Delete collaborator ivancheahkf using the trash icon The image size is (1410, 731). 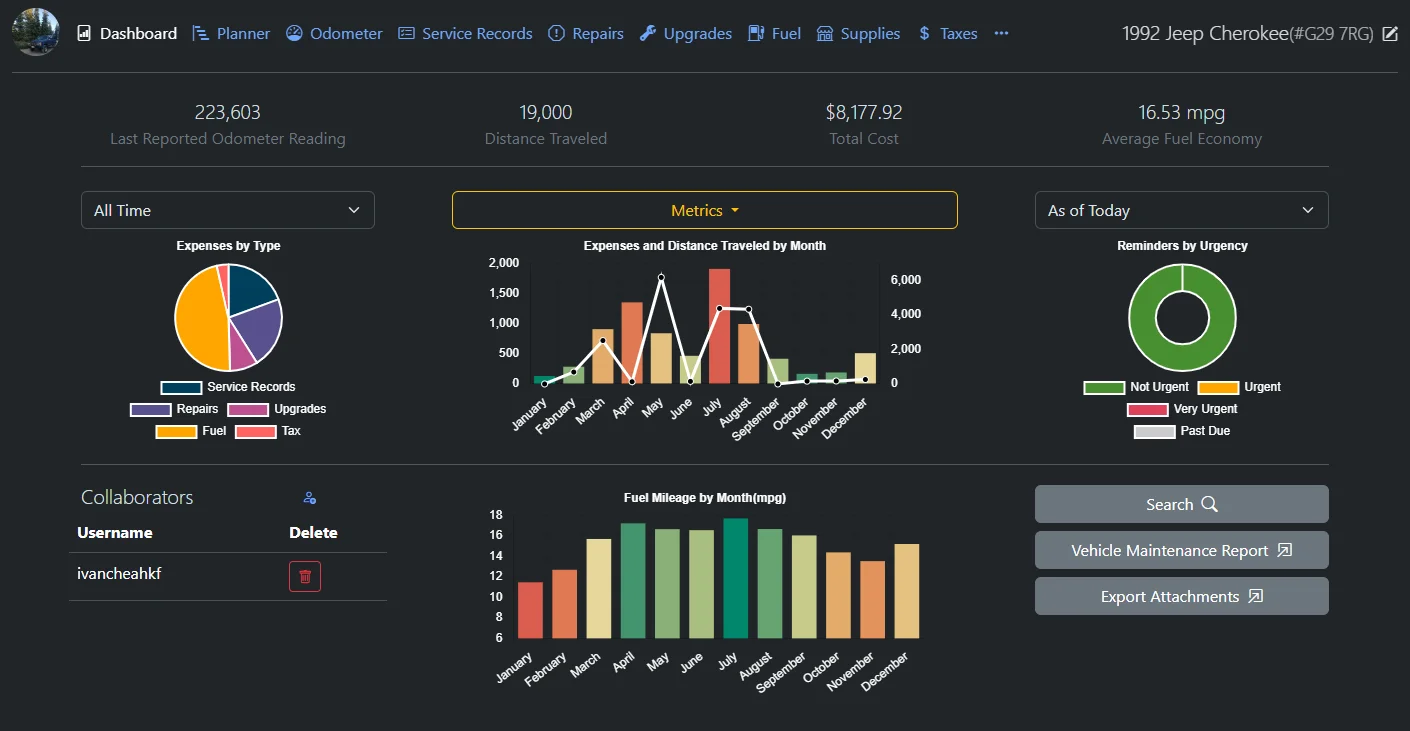305,576
